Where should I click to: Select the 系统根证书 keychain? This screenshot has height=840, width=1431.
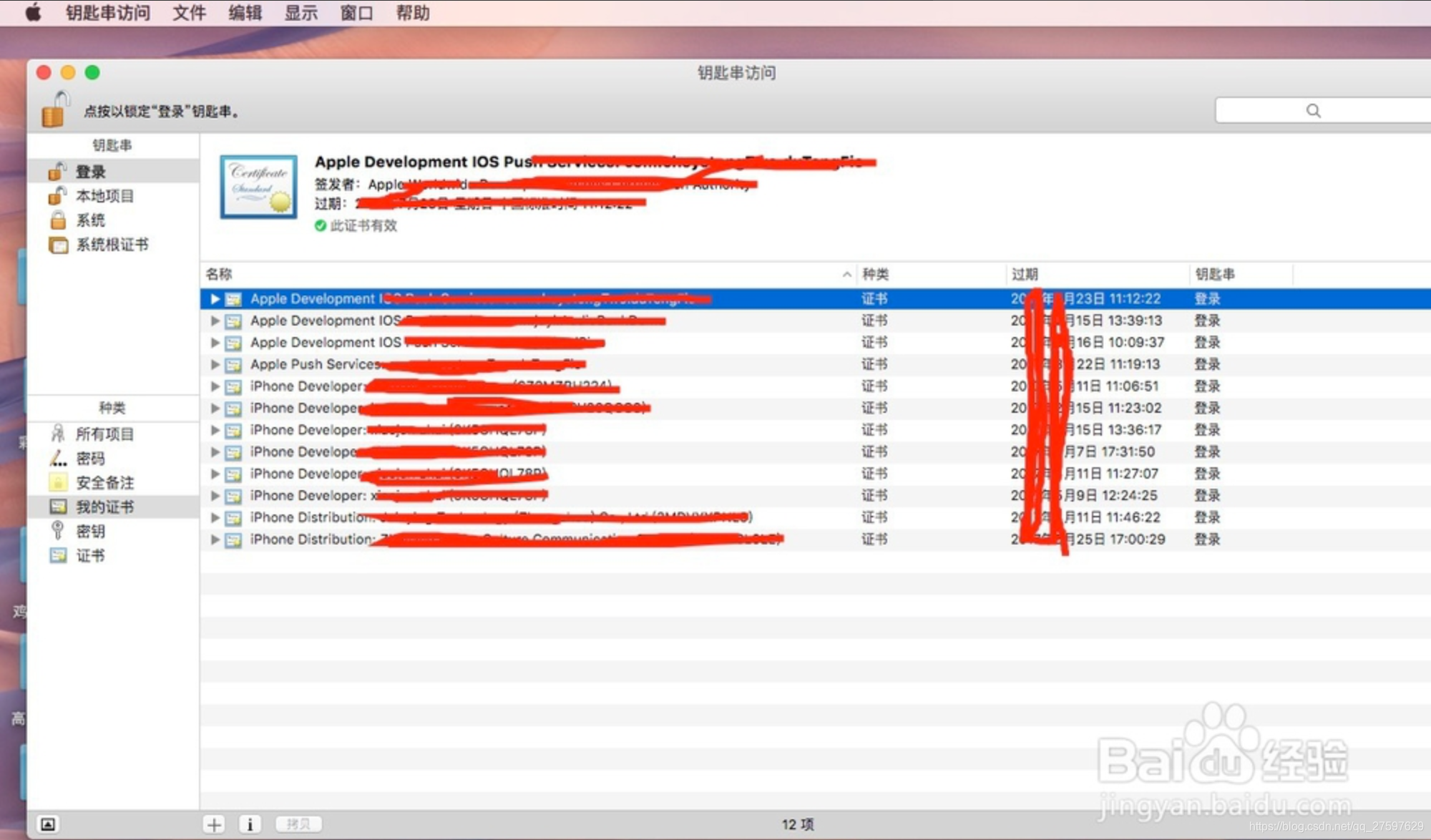(114, 245)
